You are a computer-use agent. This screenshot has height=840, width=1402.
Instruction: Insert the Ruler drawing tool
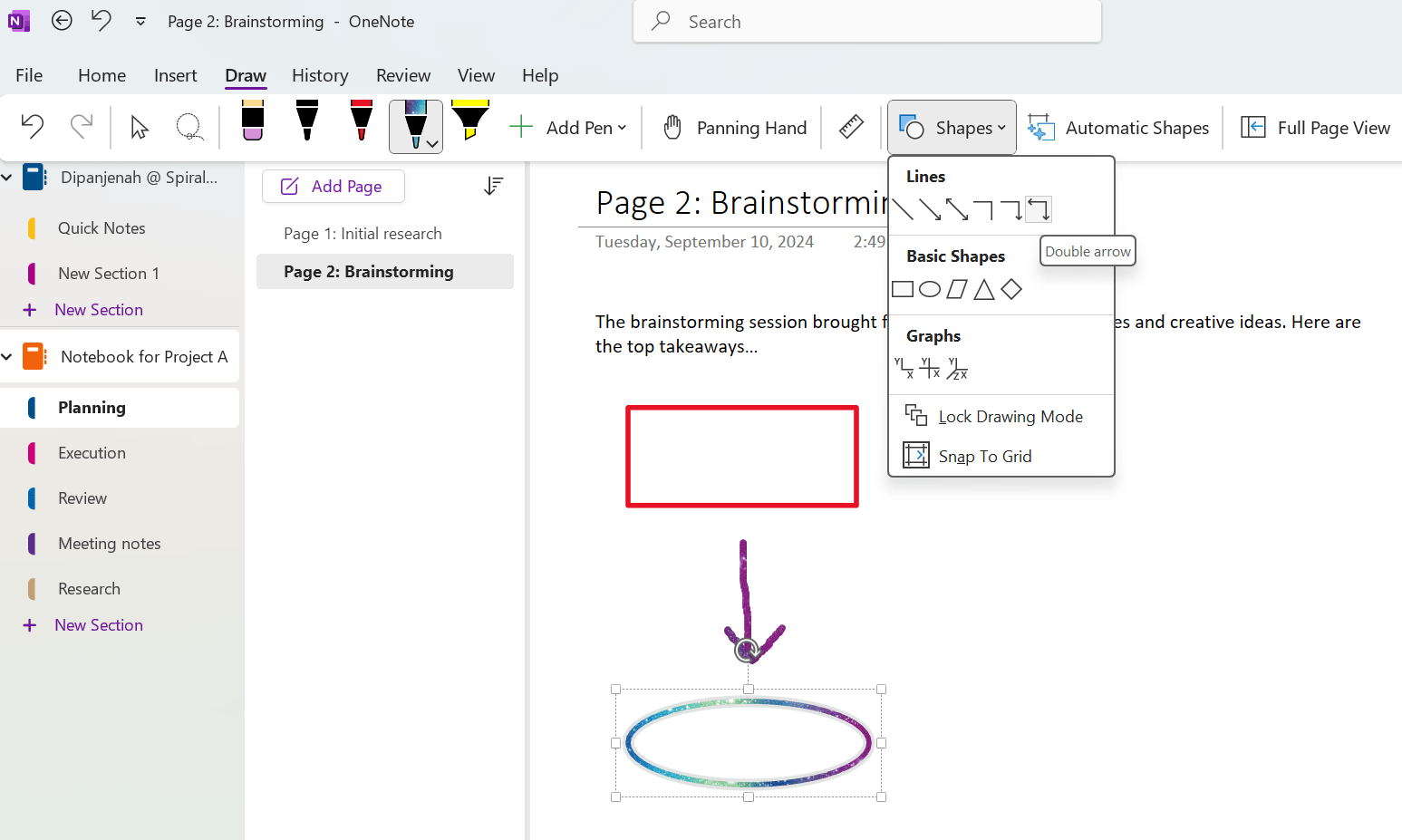pyautogui.click(x=850, y=127)
